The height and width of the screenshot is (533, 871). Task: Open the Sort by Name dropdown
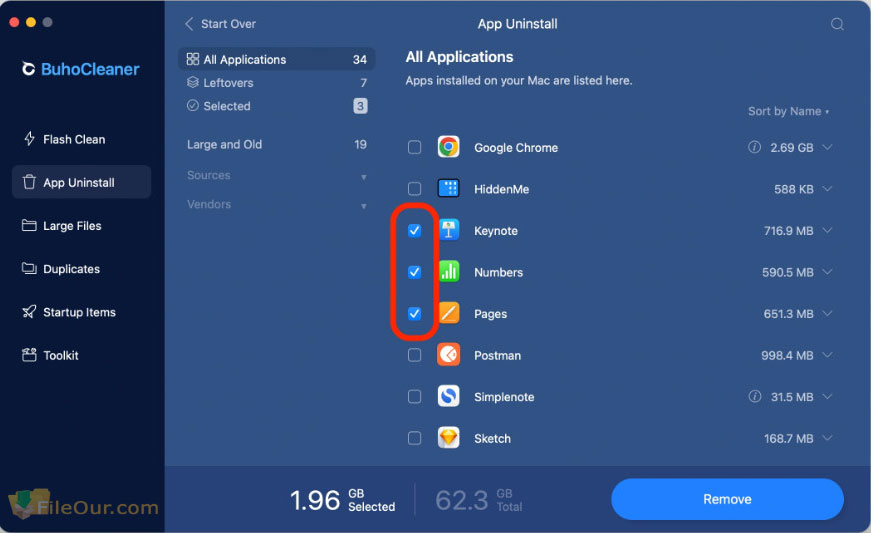pyautogui.click(x=788, y=111)
